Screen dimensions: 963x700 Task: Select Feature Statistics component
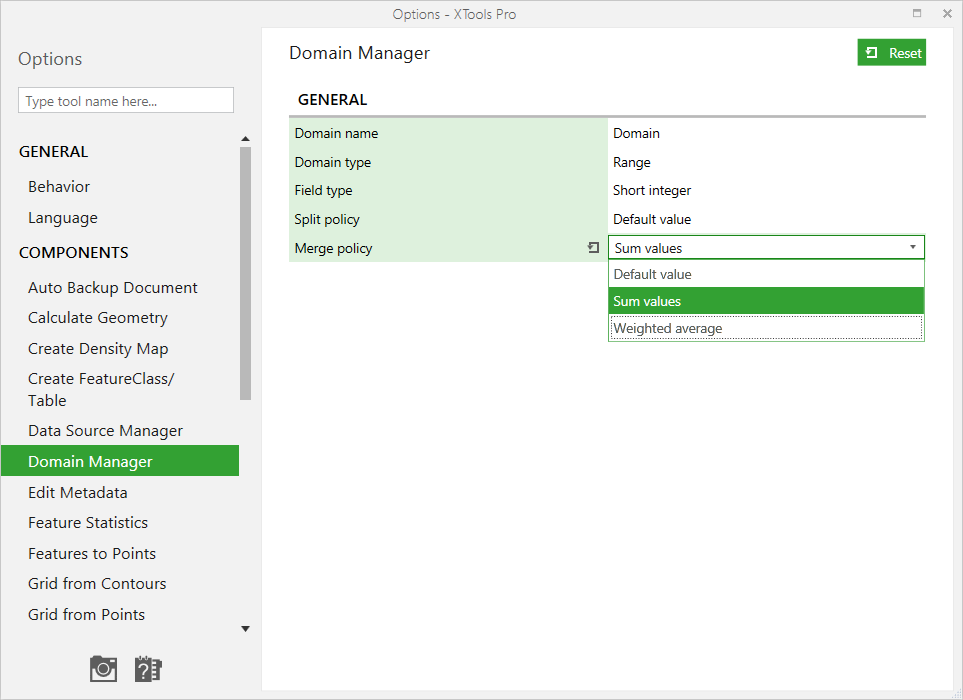tap(88, 523)
